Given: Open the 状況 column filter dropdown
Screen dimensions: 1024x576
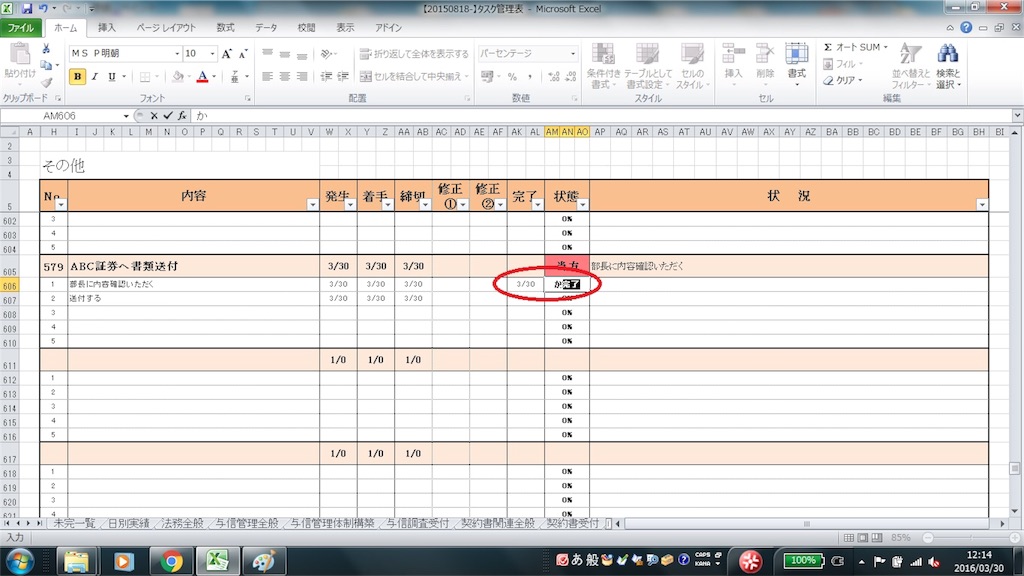Looking at the screenshot, I should tap(982, 204).
